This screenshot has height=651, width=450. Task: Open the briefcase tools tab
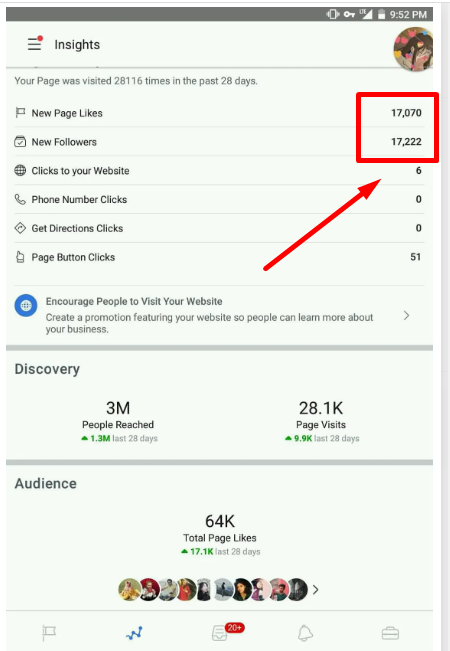[390, 634]
